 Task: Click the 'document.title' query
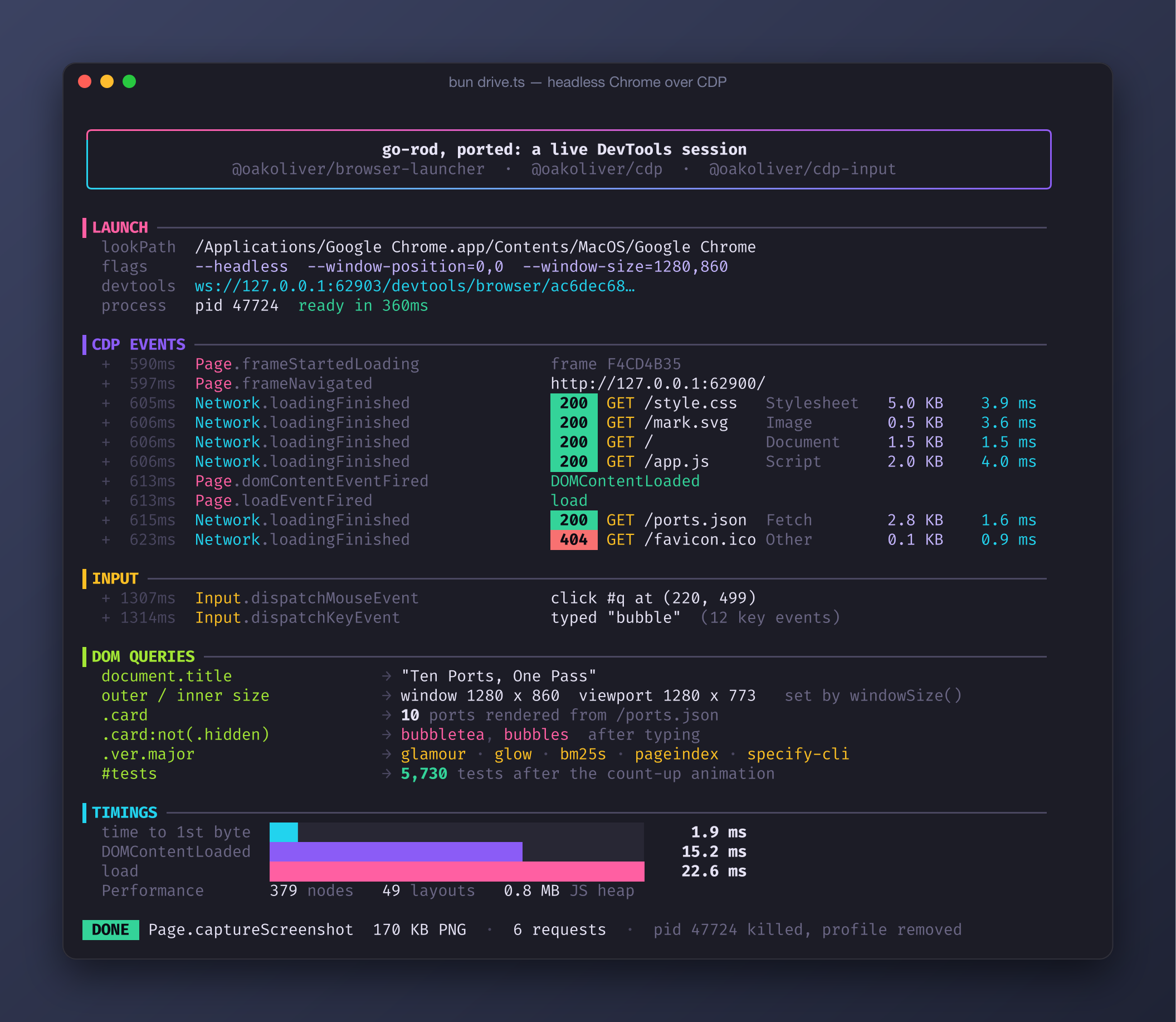point(167,676)
